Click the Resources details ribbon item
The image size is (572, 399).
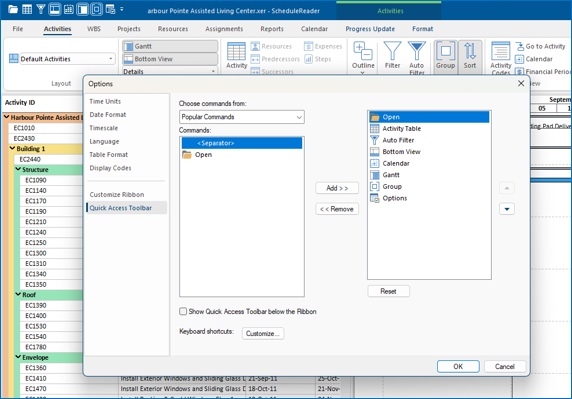point(271,46)
